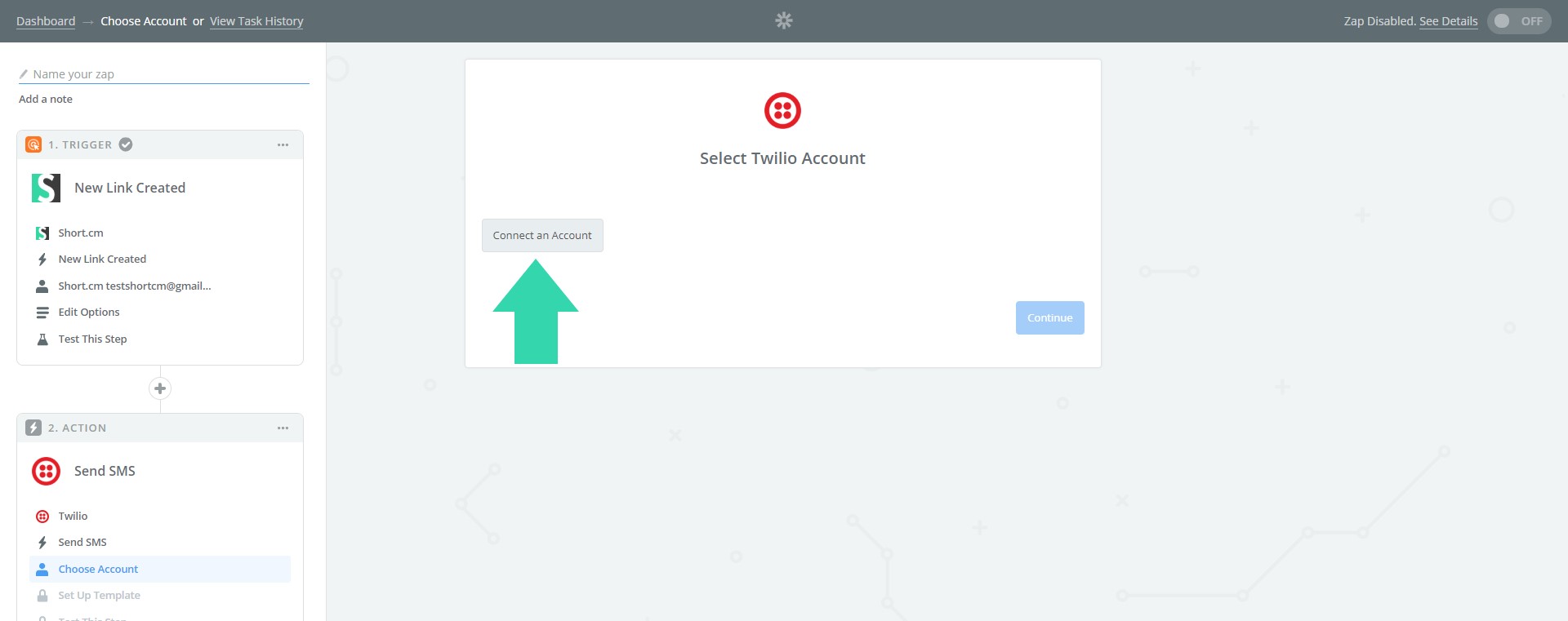
Task: Click the Twilio logo above Select Twilio Account
Action: click(782, 110)
